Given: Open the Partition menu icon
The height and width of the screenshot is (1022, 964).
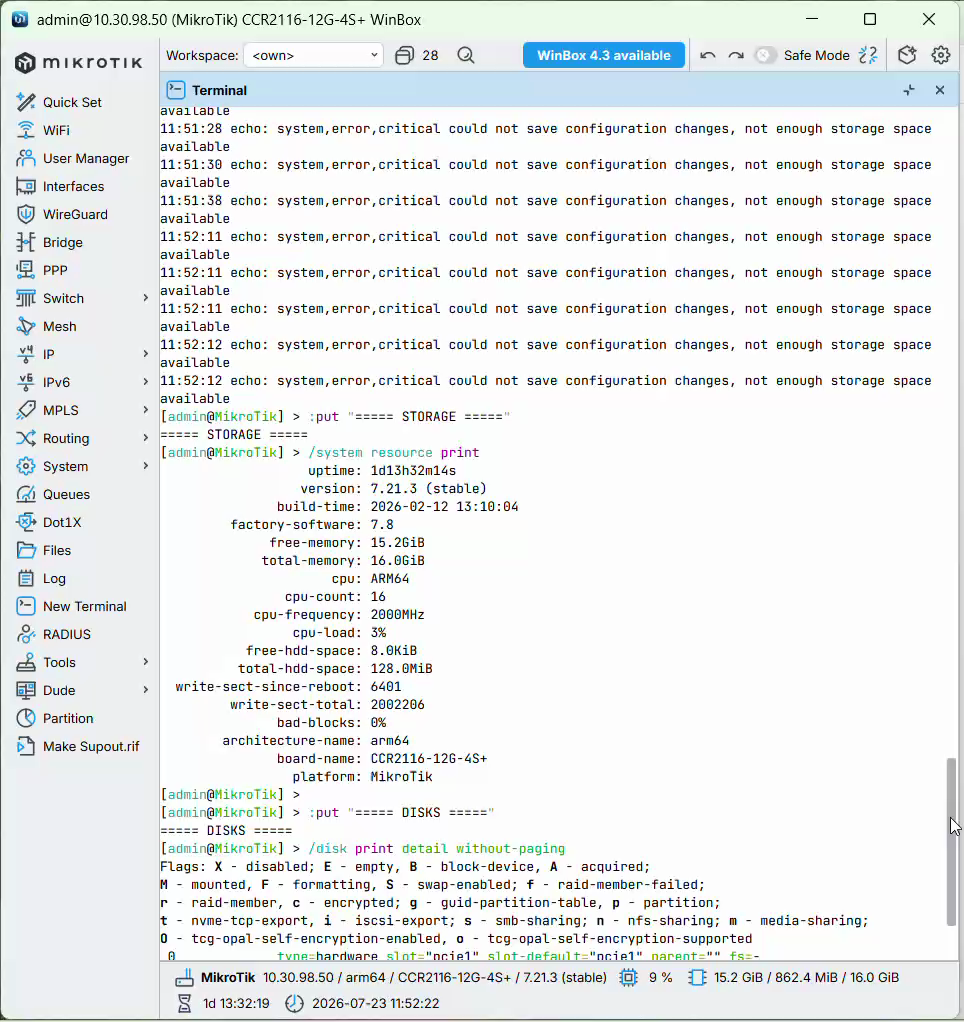Looking at the screenshot, I should tap(25, 718).
